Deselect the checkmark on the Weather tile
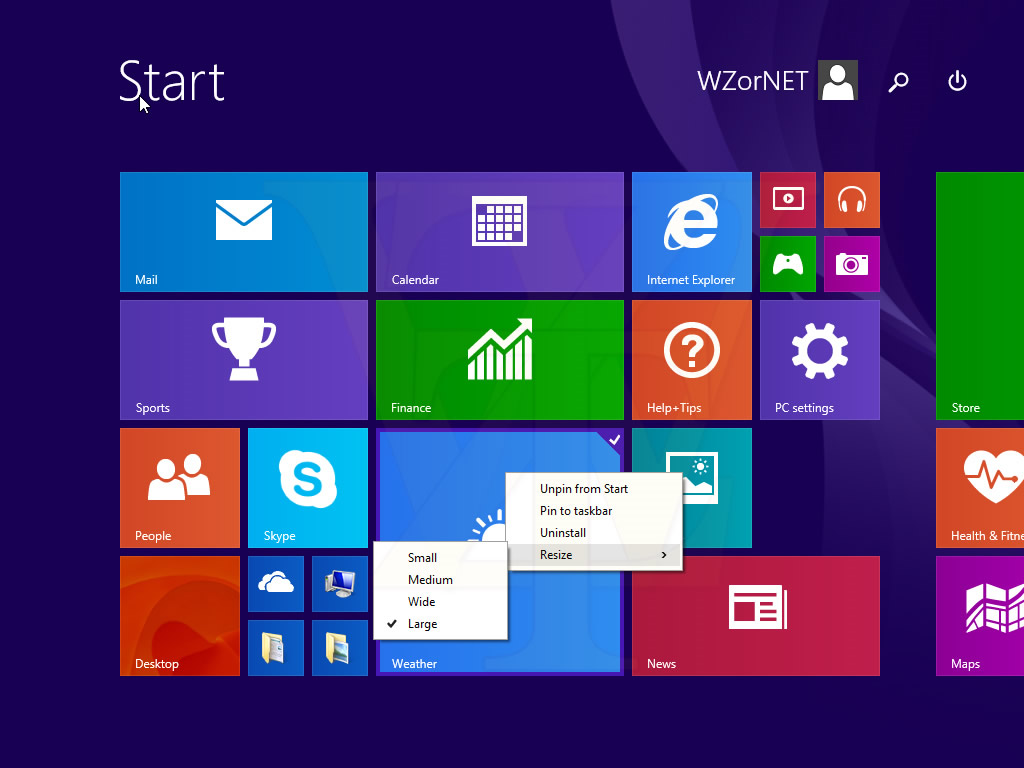This screenshot has width=1024, height=768. tap(614, 440)
